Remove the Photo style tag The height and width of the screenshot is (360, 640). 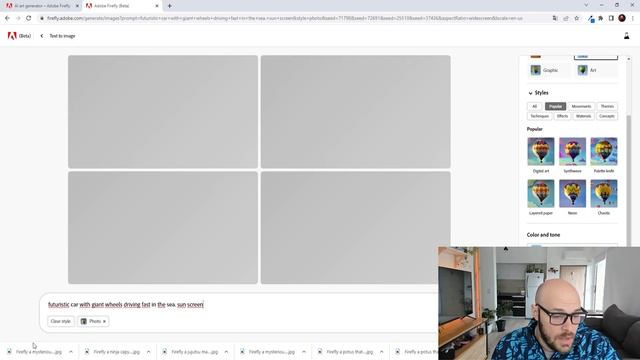(104, 322)
